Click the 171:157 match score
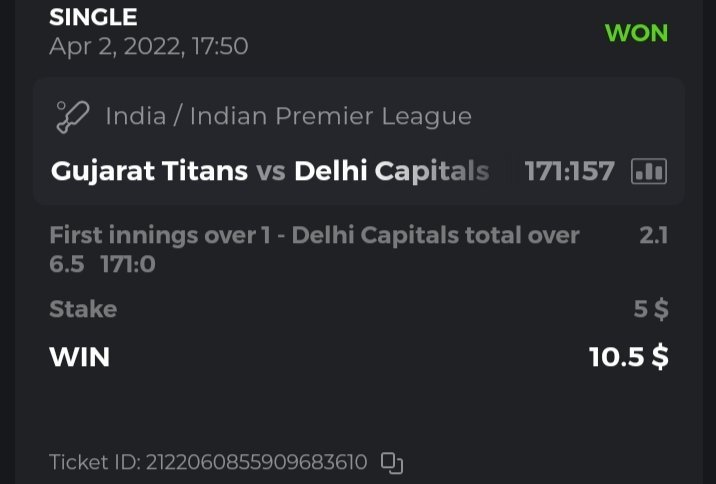Viewport: 716px width, 484px height. point(569,171)
